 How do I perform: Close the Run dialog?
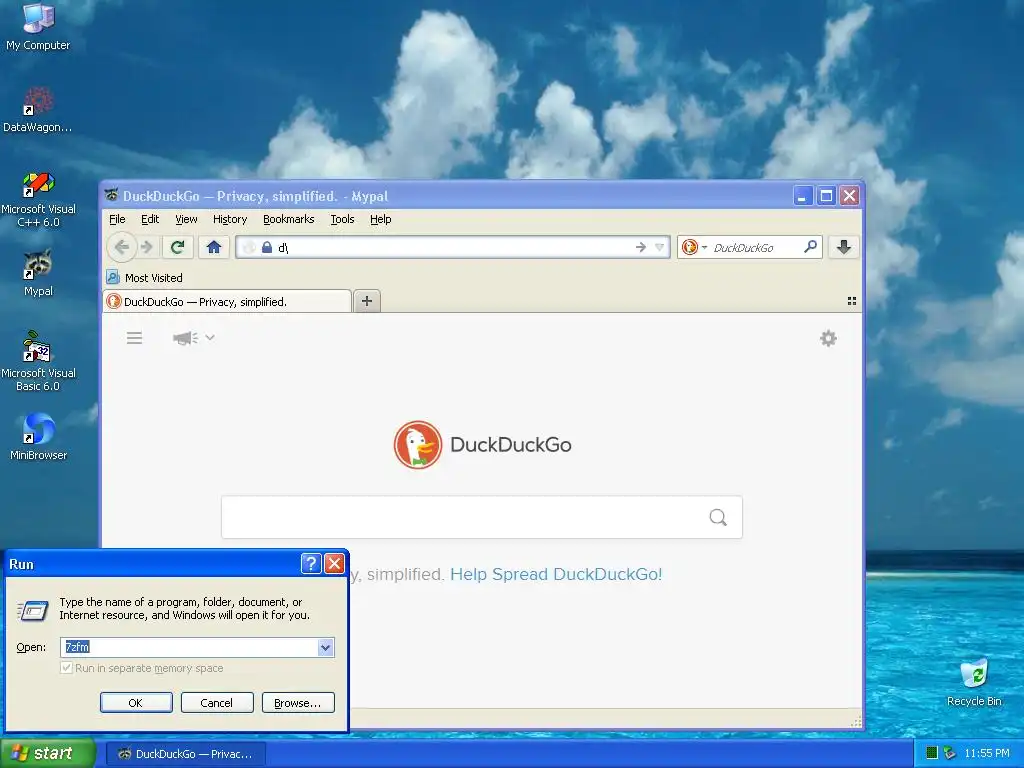pyautogui.click(x=334, y=563)
